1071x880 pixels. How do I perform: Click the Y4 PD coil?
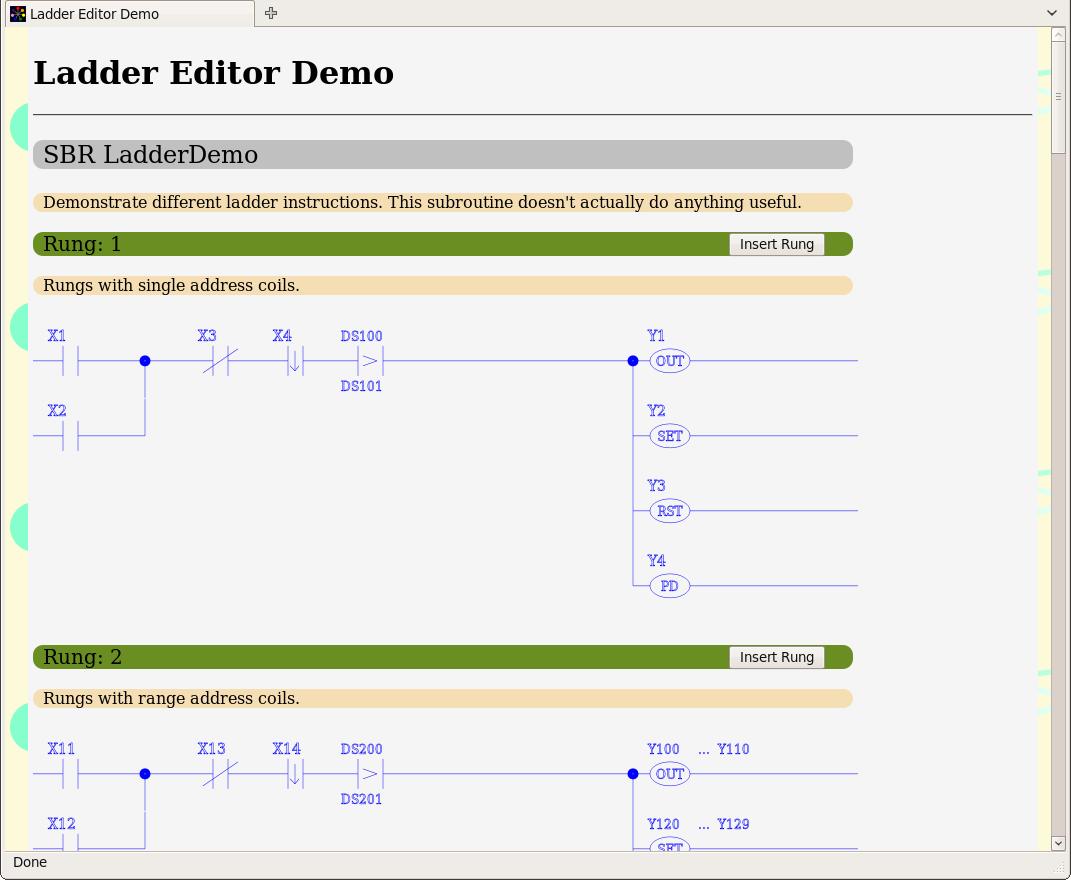coord(670,586)
